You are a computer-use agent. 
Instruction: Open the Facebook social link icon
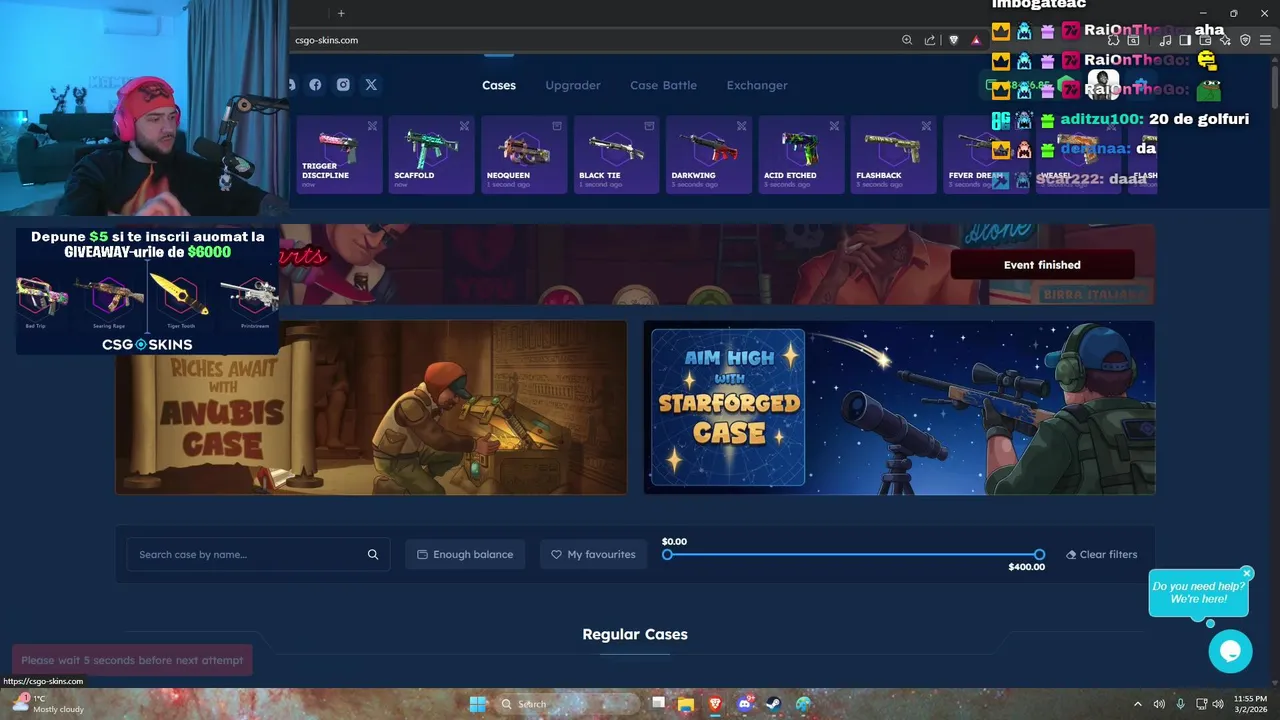pos(315,85)
